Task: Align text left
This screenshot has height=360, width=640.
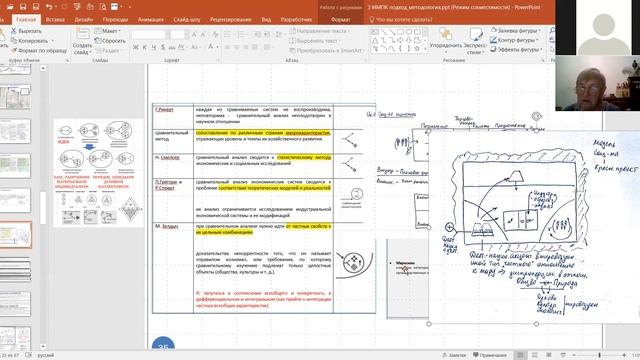Action: pos(228,48)
